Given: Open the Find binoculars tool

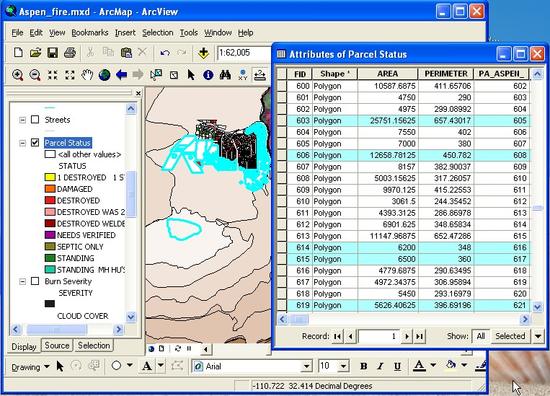Looking at the screenshot, I should point(225,75).
